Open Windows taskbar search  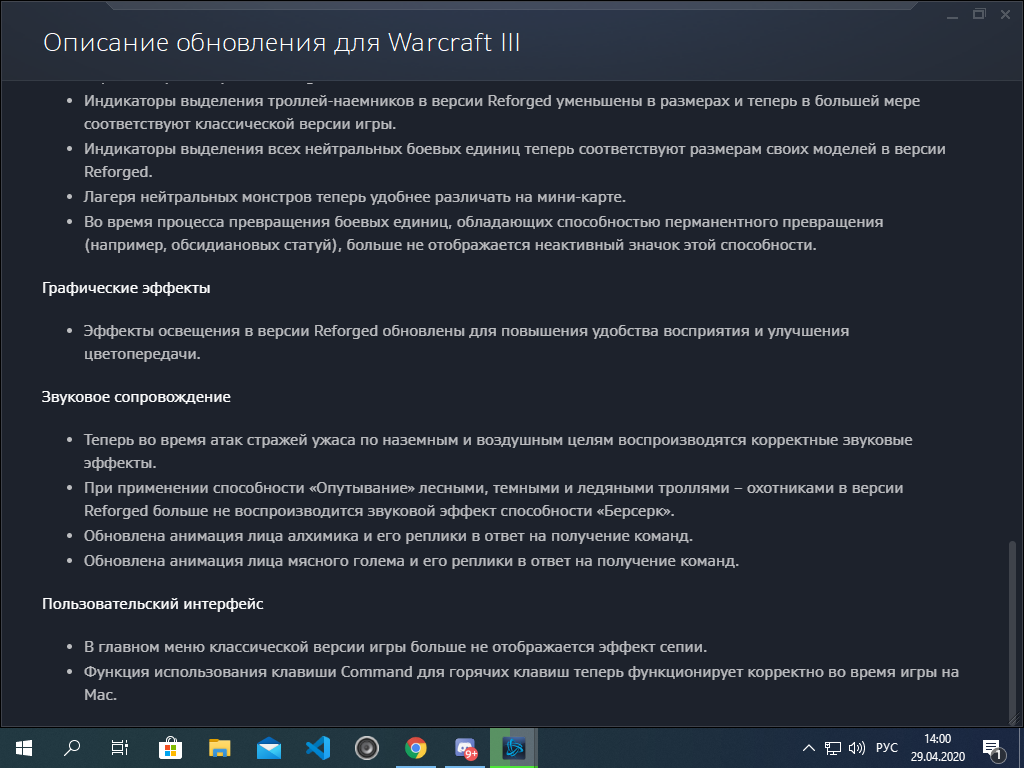tap(72, 748)
